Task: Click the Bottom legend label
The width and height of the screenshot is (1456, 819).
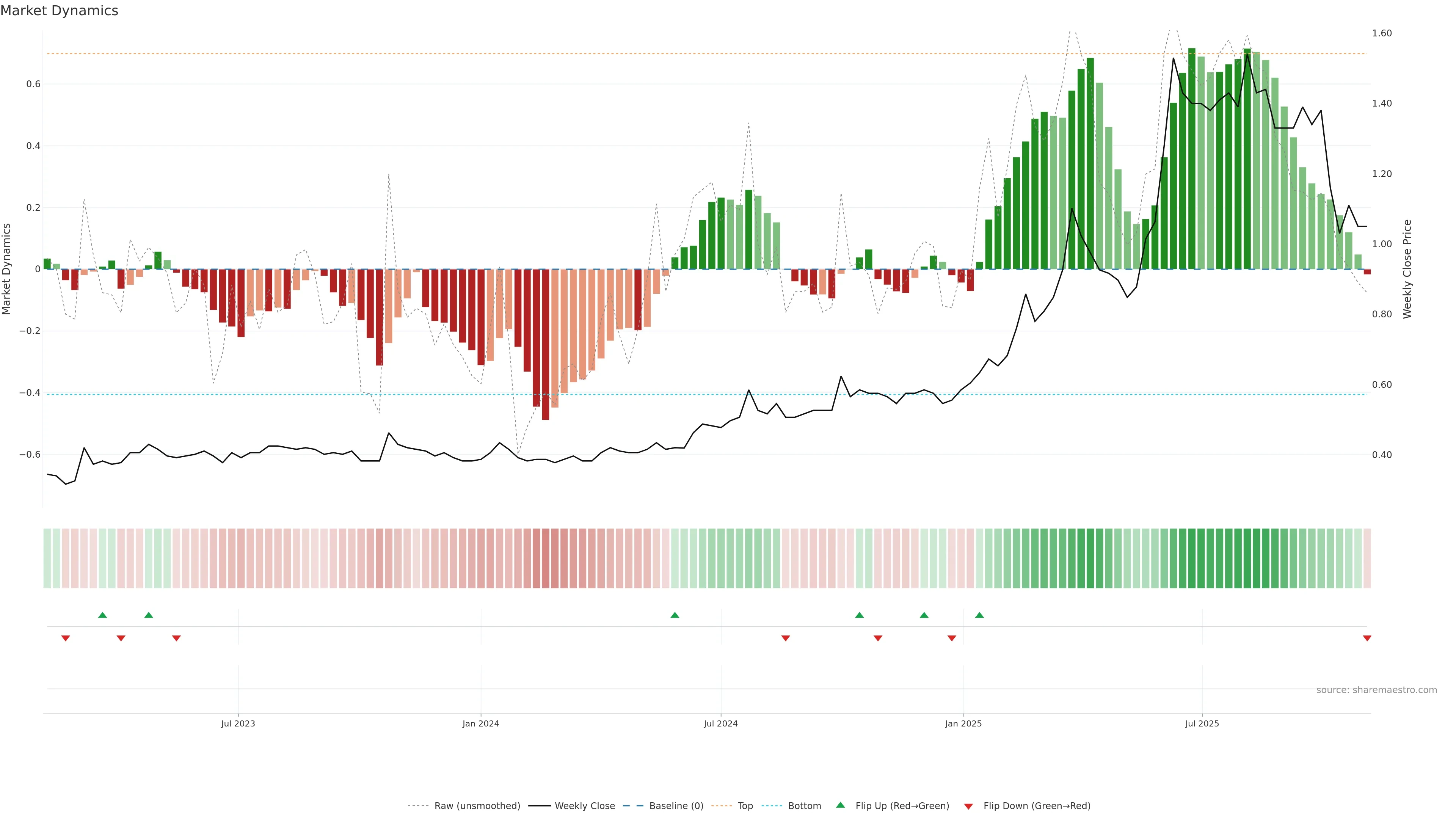Action: coord(804,806)
